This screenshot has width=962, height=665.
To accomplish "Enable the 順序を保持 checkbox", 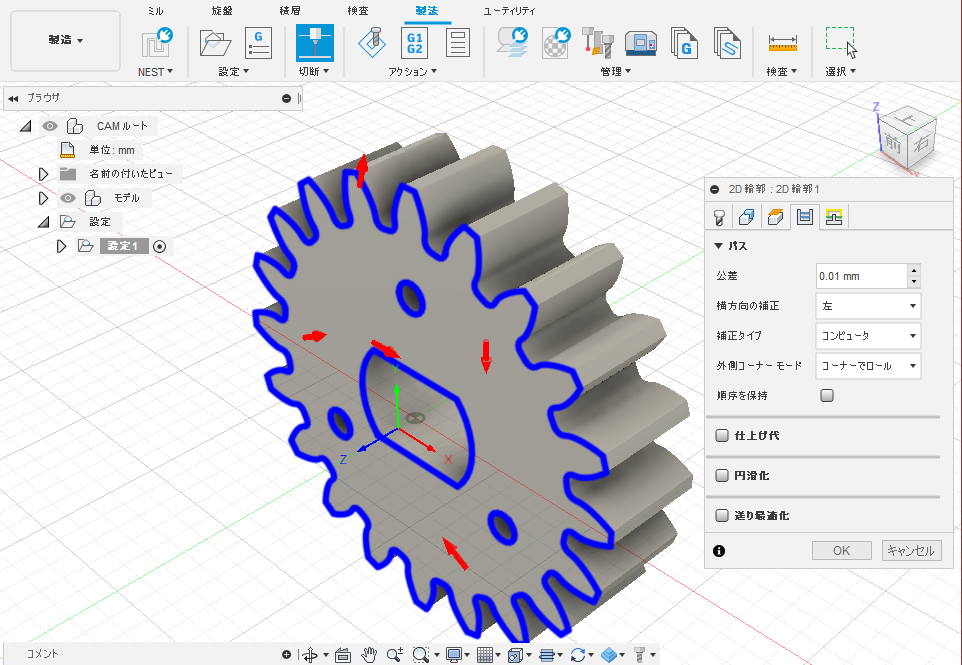I will pyautogui.click(x=827, y=395).
